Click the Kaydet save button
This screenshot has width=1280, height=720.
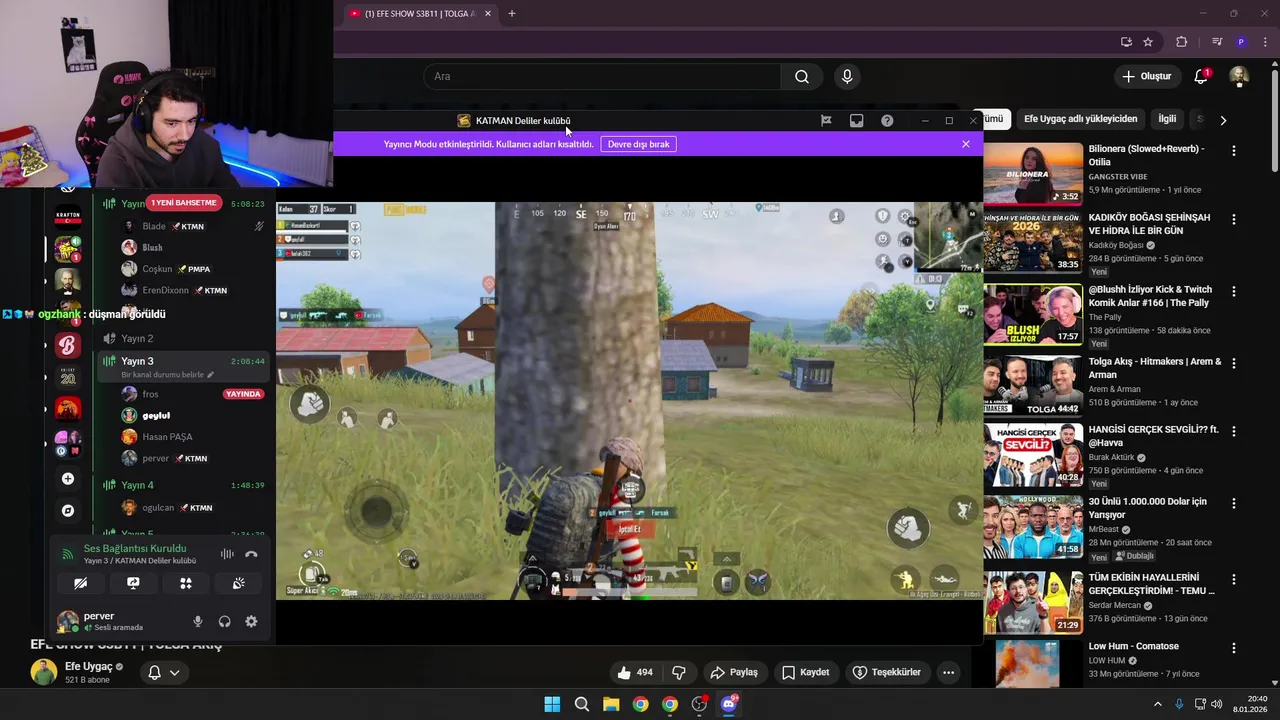pos(806,672)
